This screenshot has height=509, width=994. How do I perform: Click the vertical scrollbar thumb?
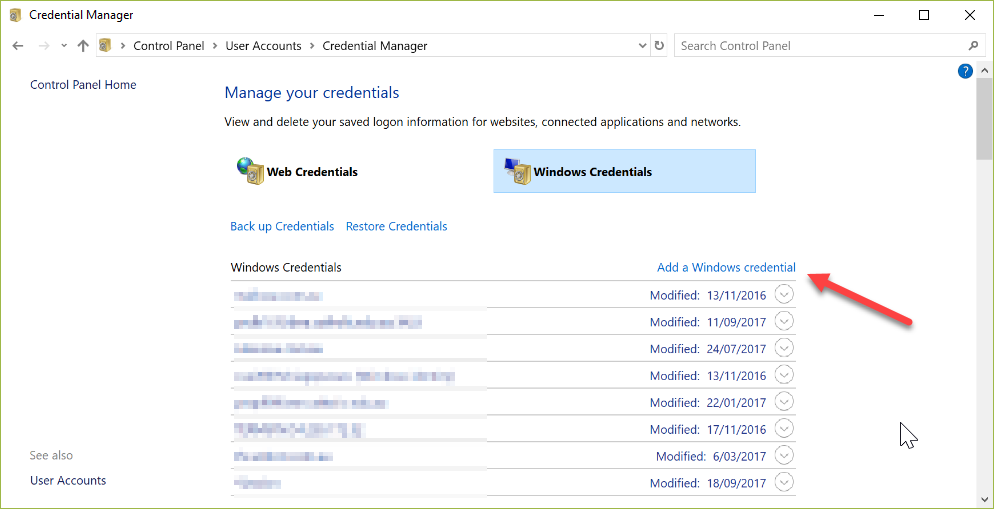coord(984,119)
